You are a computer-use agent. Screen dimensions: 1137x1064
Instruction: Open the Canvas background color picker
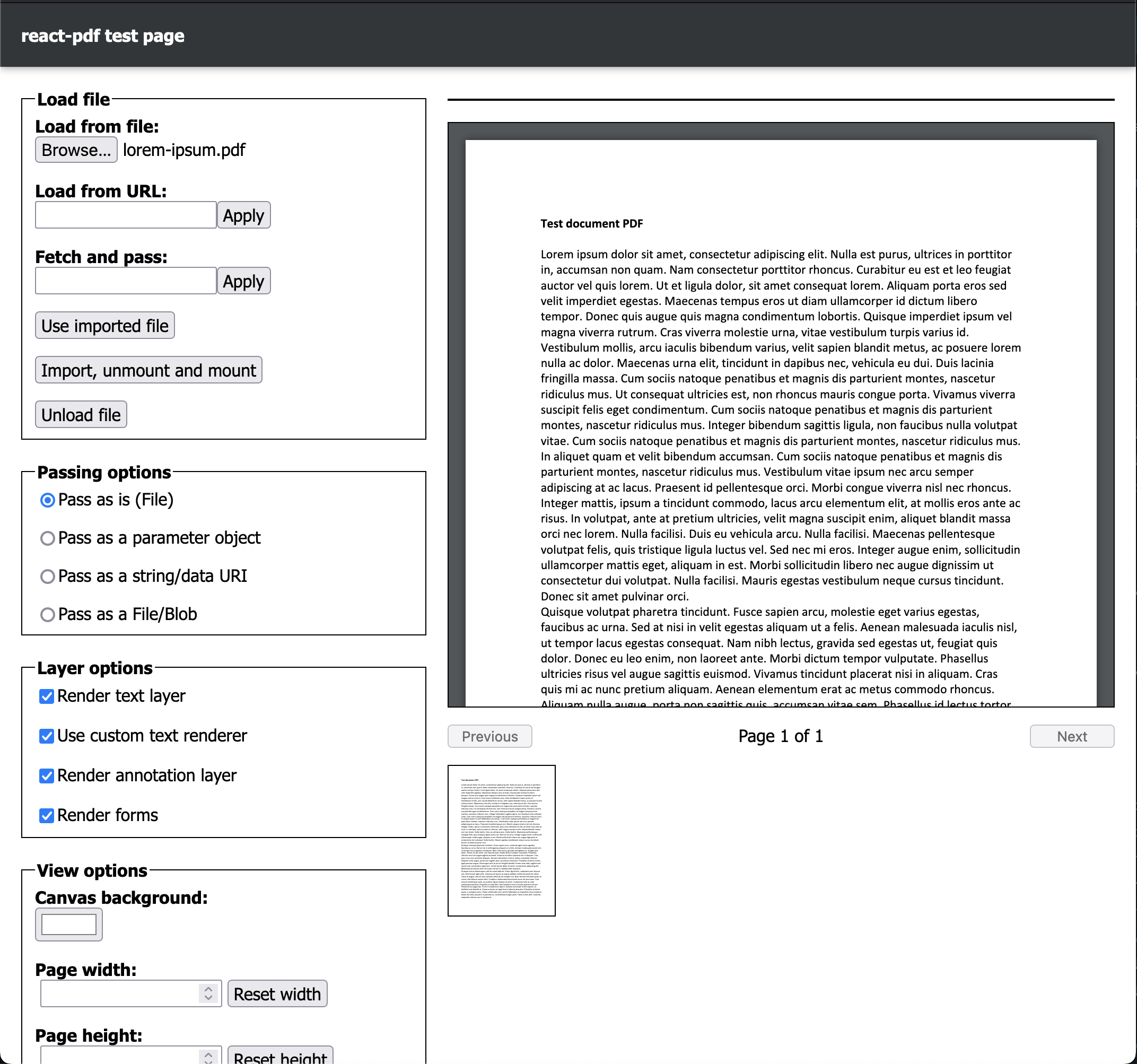click(x=68, y=924)
